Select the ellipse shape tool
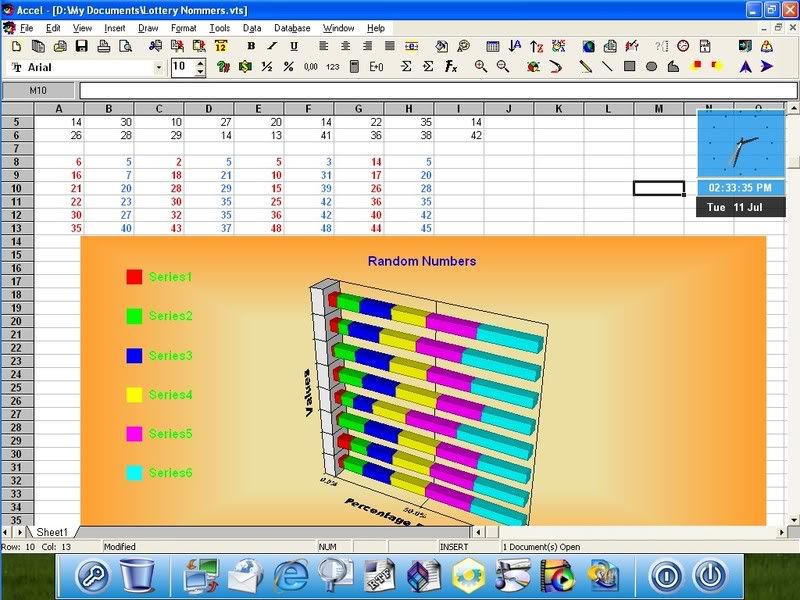The width and height of the screenshot is (800, 600). (651, 66)
